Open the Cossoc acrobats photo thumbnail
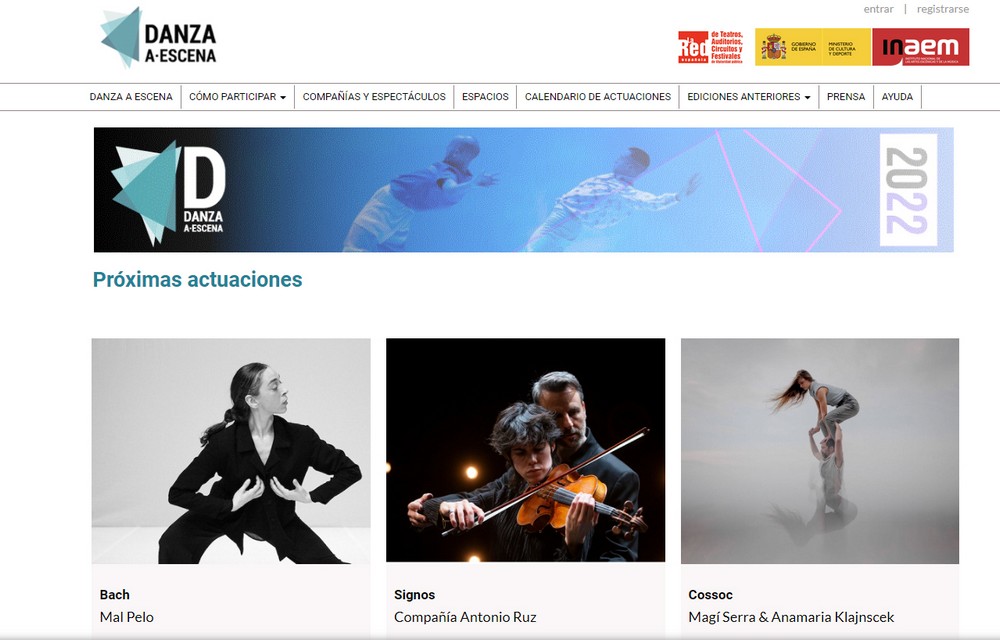The height and width of the screenshot is (640, 1000). pos(820,451)
